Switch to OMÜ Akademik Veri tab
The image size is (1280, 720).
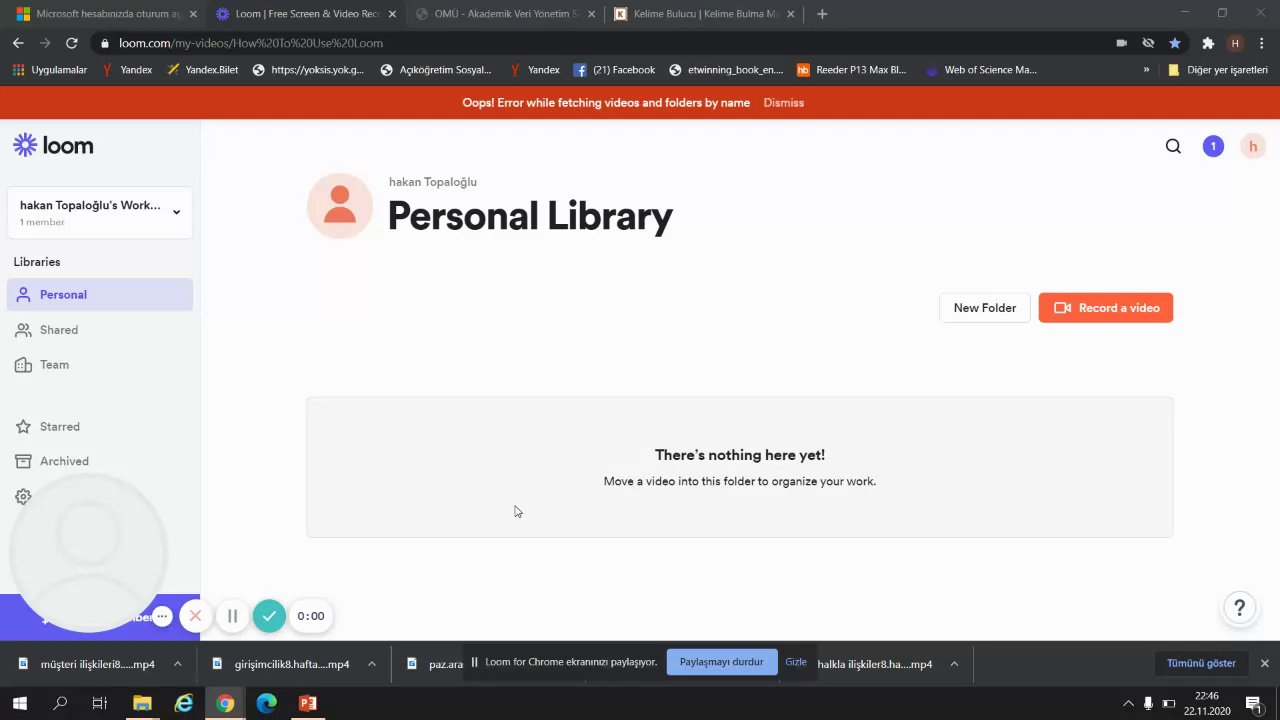506,14
